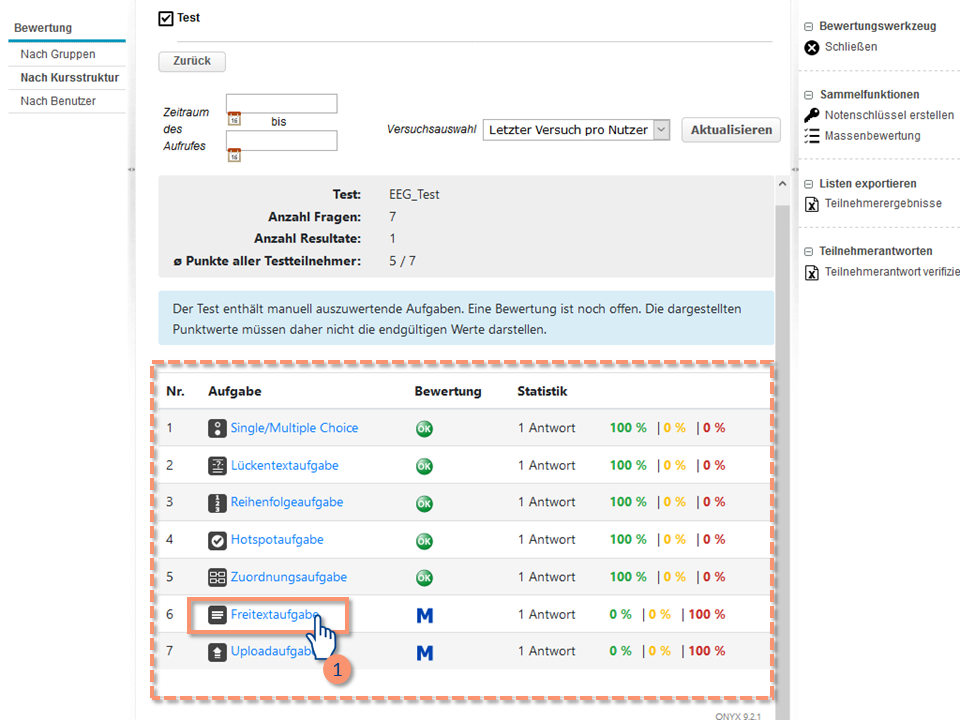
Task: Open the start date calendar picker icon
Action: coord(234,119)
